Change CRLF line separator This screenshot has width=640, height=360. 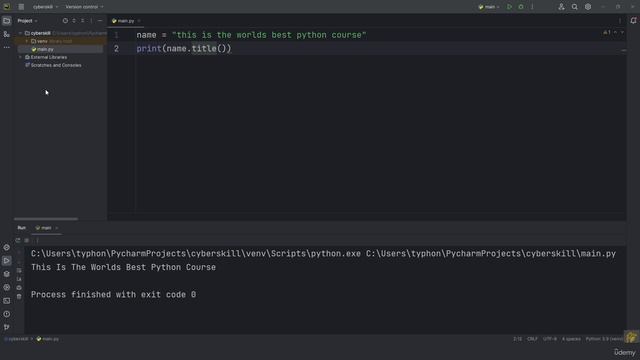pos(532,339)
